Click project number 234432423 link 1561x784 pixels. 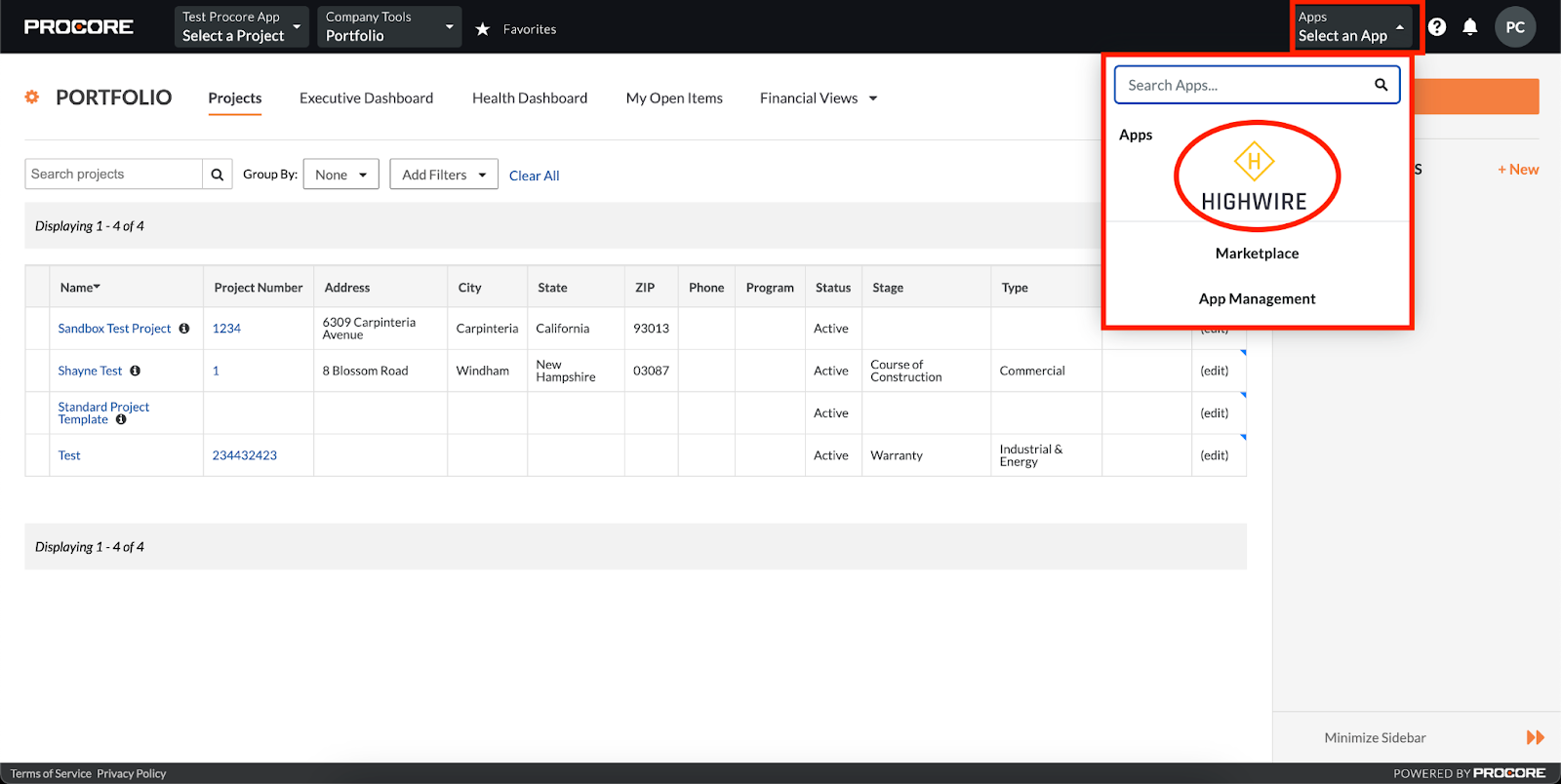click(x=245, y=455)
